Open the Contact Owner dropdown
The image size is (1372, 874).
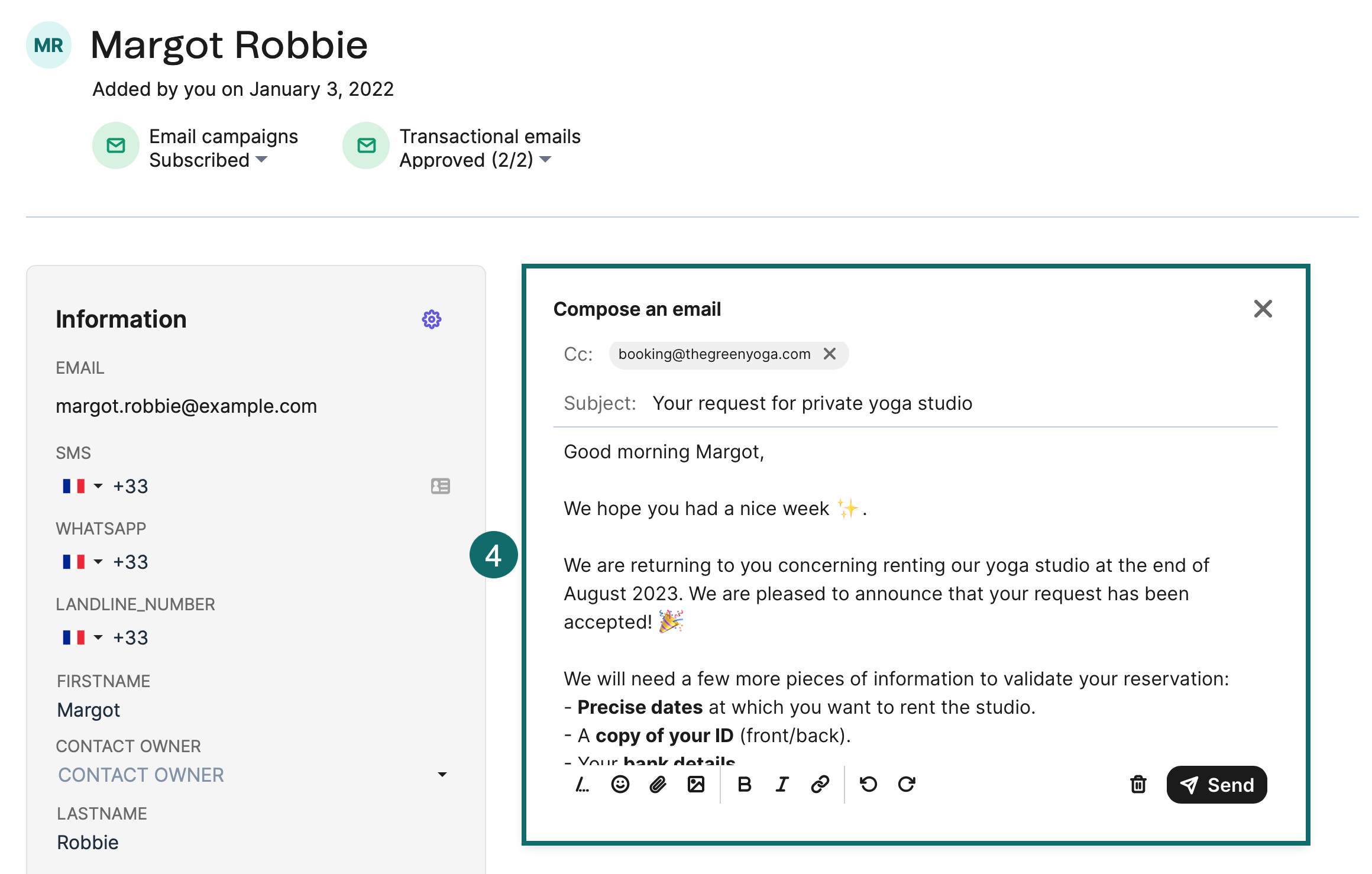click(442, 773)
